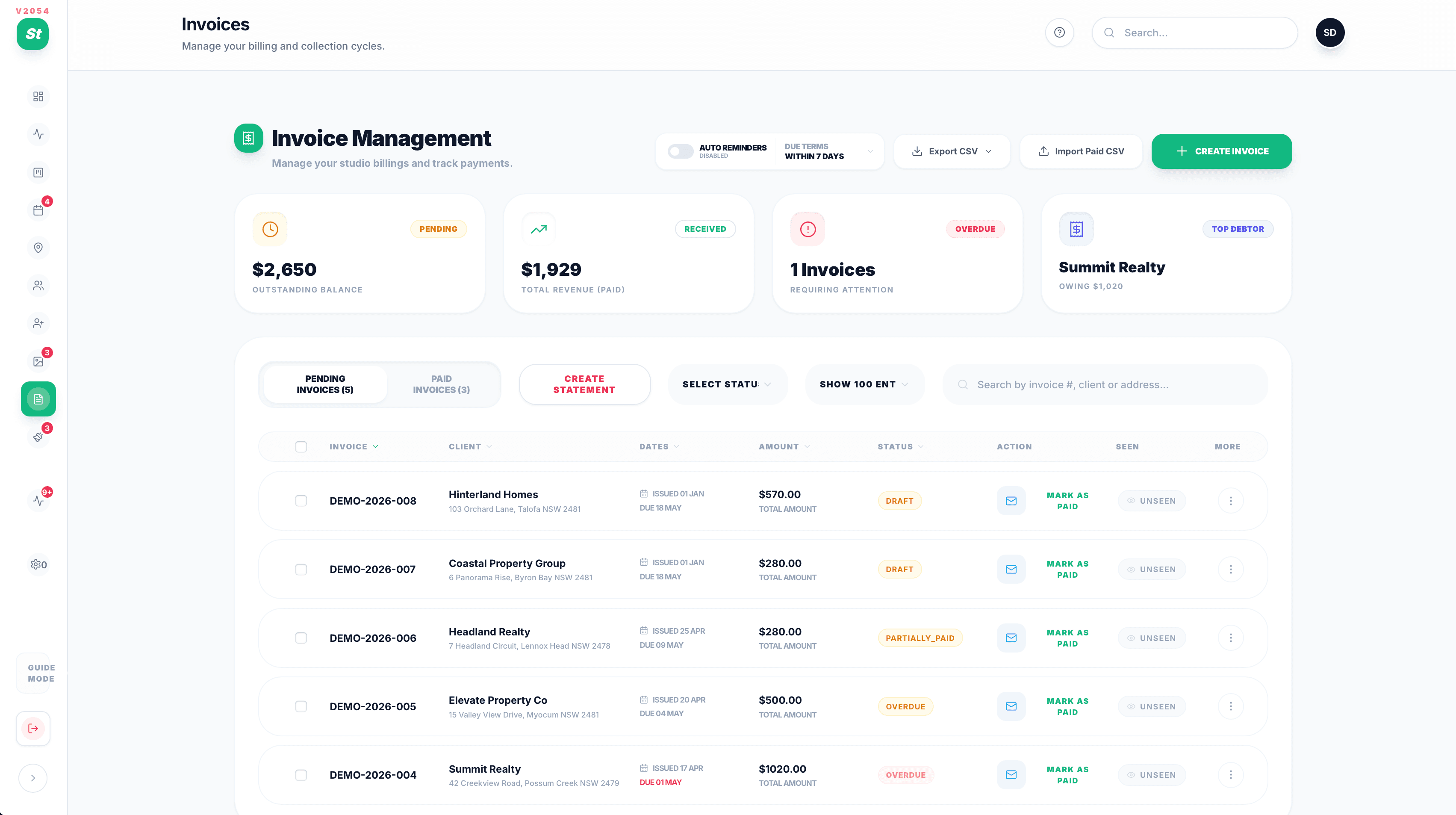Viewport: 1456px width, 815px height.
Task: Open the kanban board sidebar icon
Action: [38, 172]
